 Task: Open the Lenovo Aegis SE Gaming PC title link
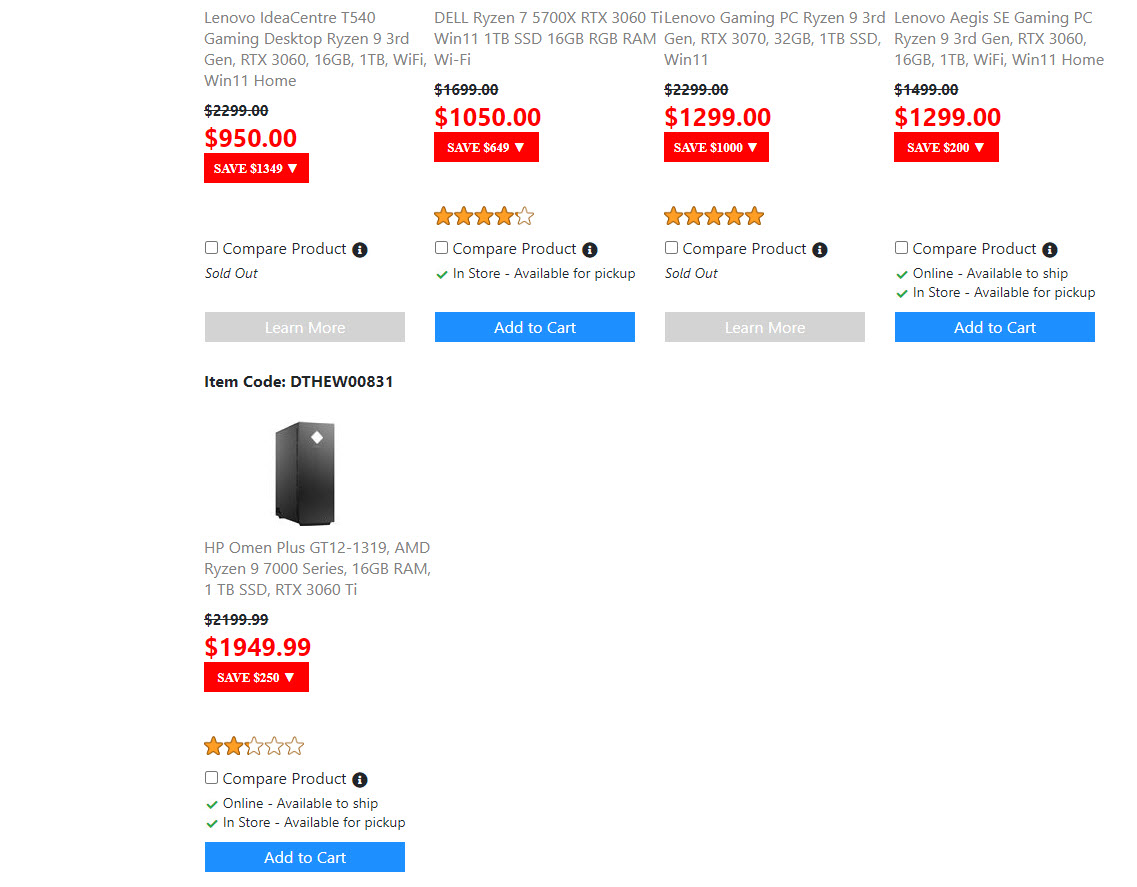pos(998,39)
